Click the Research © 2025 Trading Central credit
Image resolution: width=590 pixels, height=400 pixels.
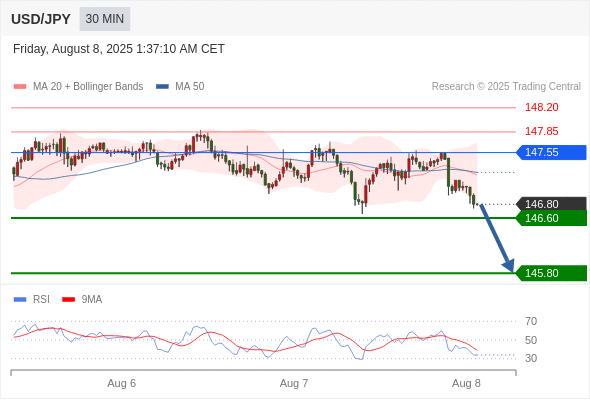(x=506, y=87)
